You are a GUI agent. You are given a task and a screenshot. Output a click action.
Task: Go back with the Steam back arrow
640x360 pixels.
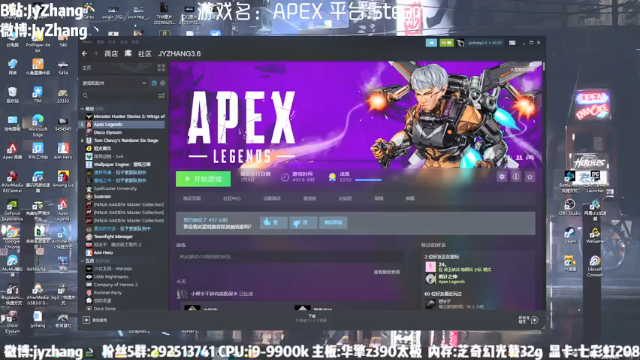(x=84, y=53)
